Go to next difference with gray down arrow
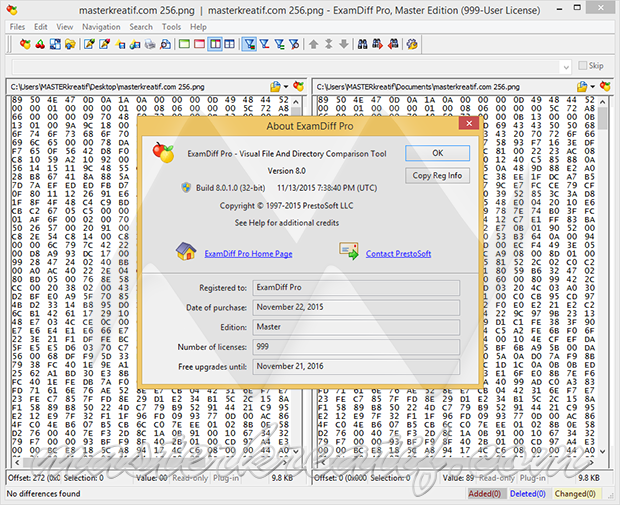620x505 pixels. click(344, 44)
